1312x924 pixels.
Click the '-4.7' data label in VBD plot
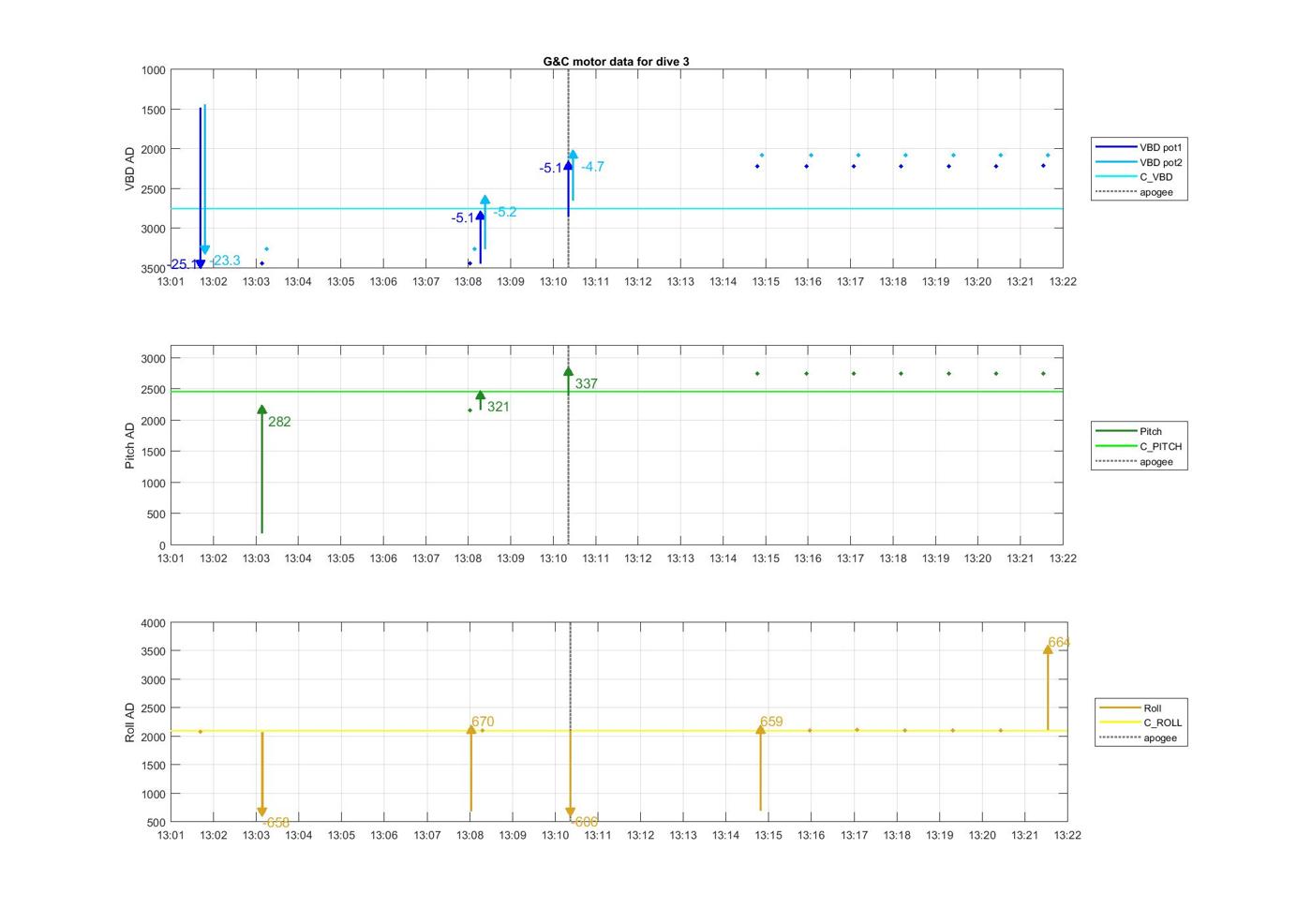592,167
